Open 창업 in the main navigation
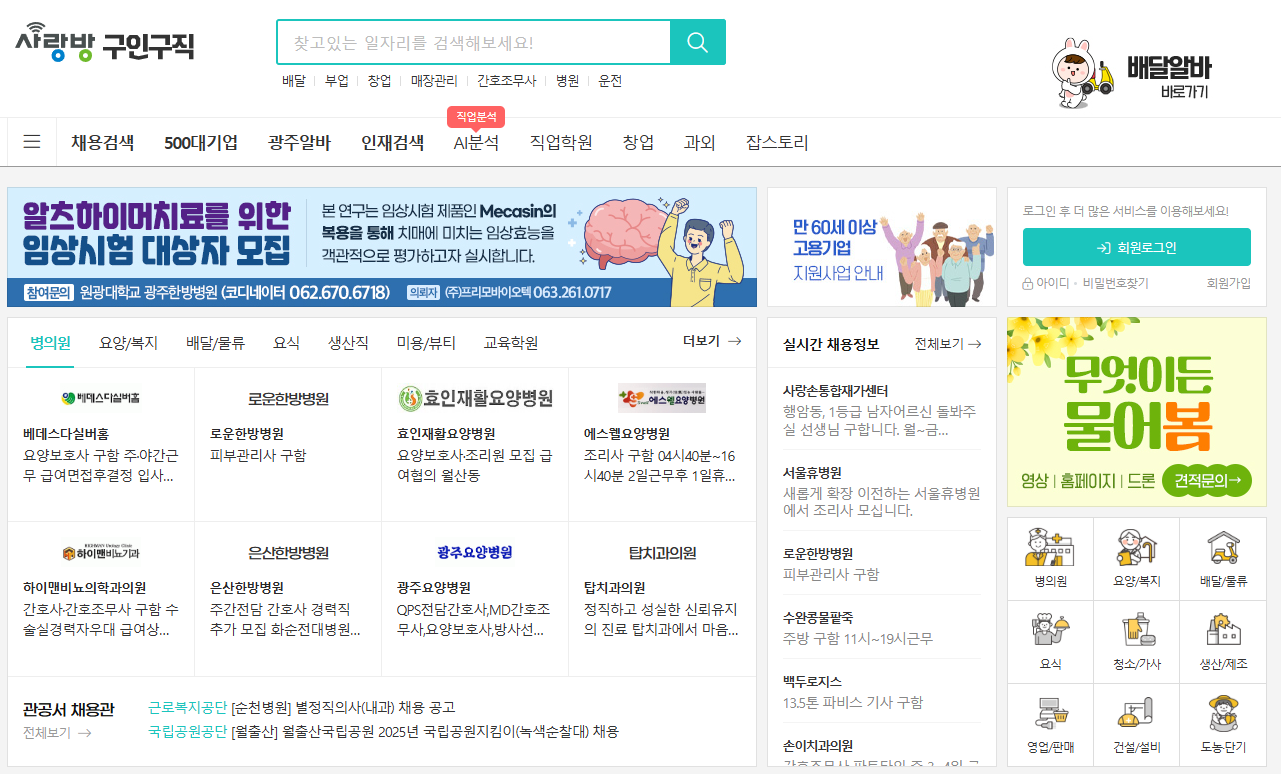1281x774 pixels. (638, 143)
